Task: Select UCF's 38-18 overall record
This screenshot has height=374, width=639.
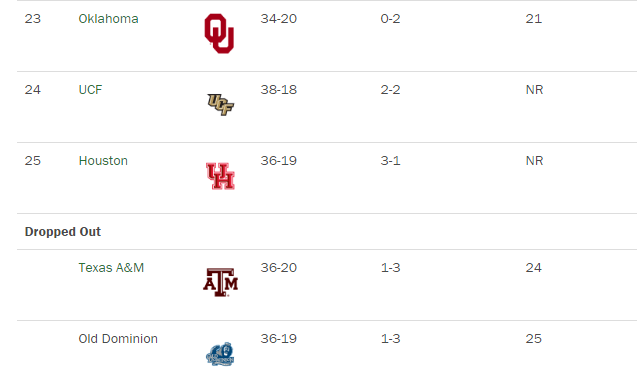Action: pos(279,90)
